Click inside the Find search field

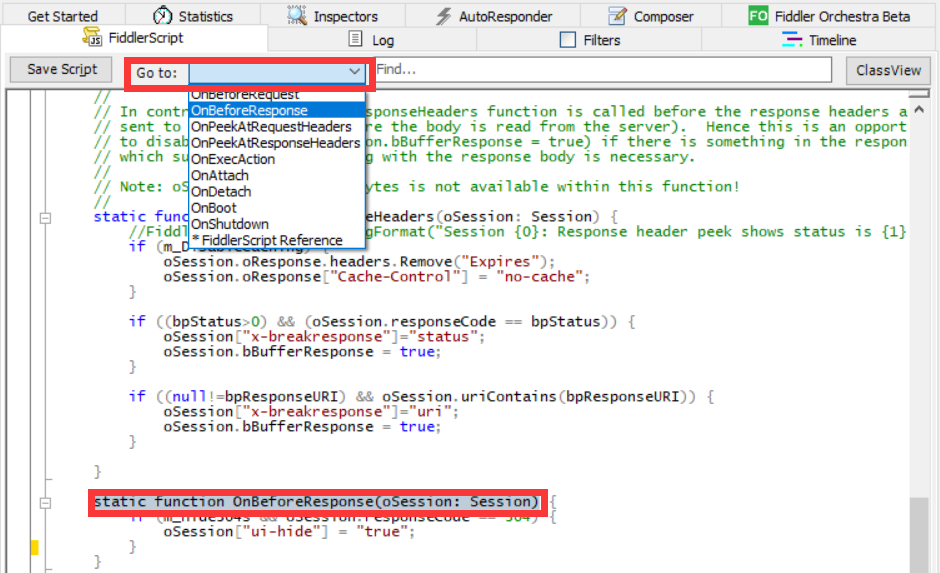(x=600, y=70)
